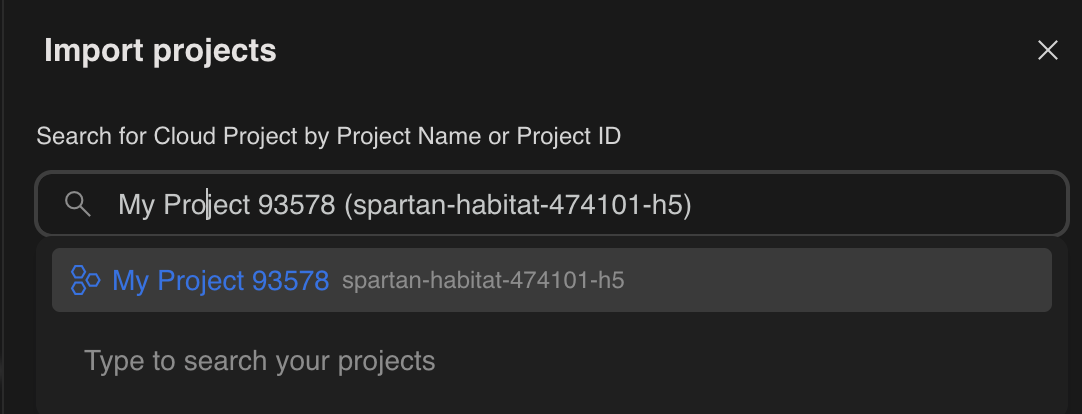Click the 'Type to search your projects' hint
1082x414 pixels.
tap(259, 361)
